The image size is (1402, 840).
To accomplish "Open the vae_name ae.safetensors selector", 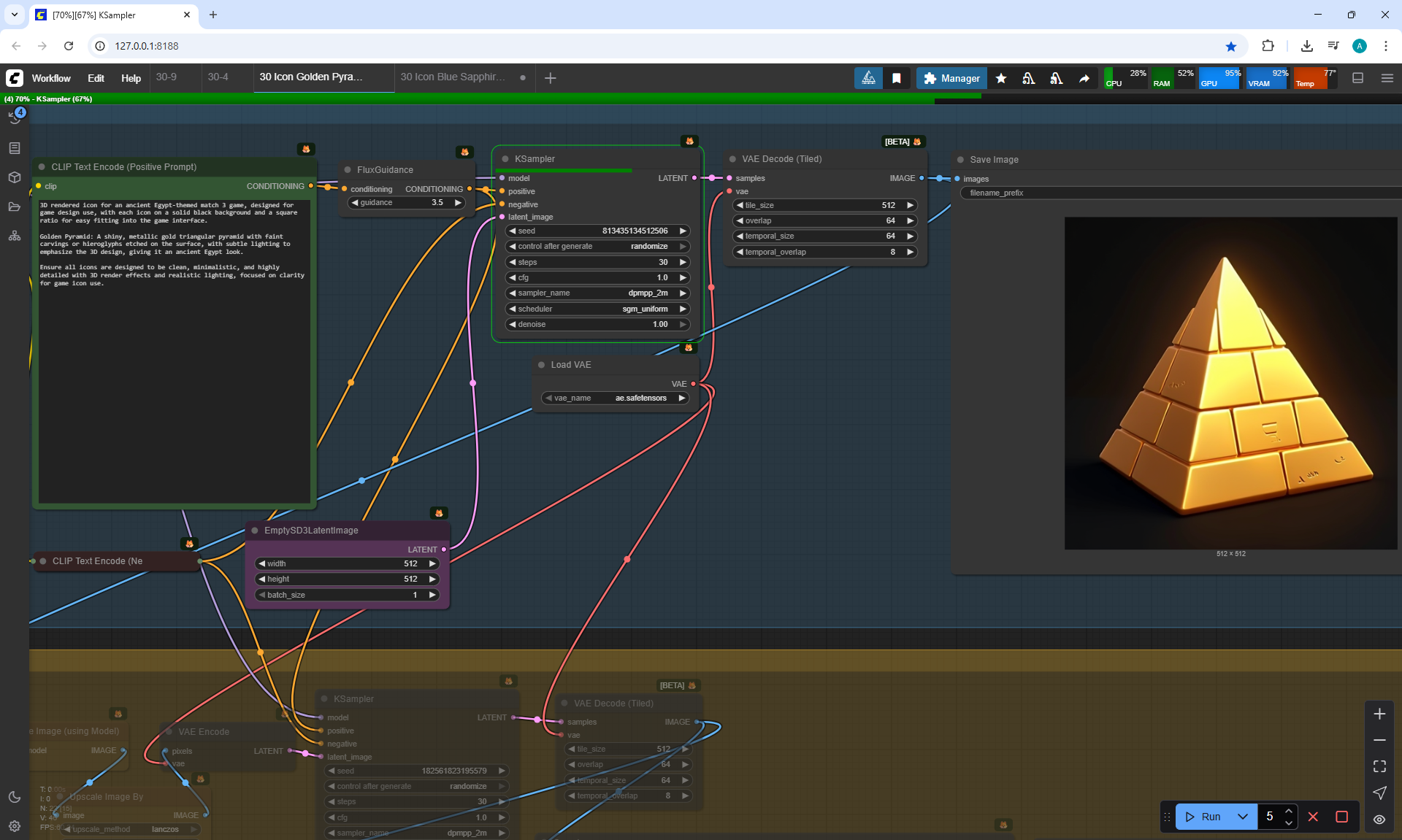I will tap(616, 398).
